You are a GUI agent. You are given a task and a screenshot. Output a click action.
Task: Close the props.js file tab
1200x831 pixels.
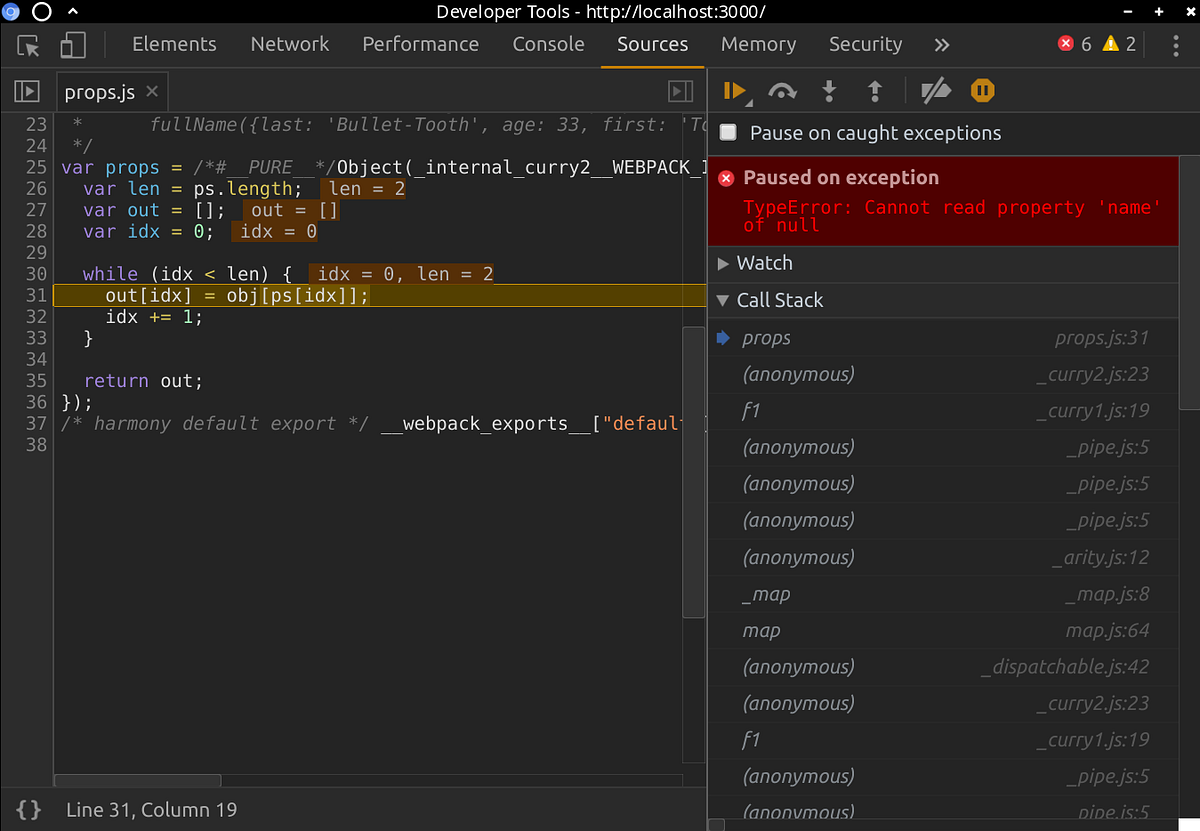(x=152, y=92)
